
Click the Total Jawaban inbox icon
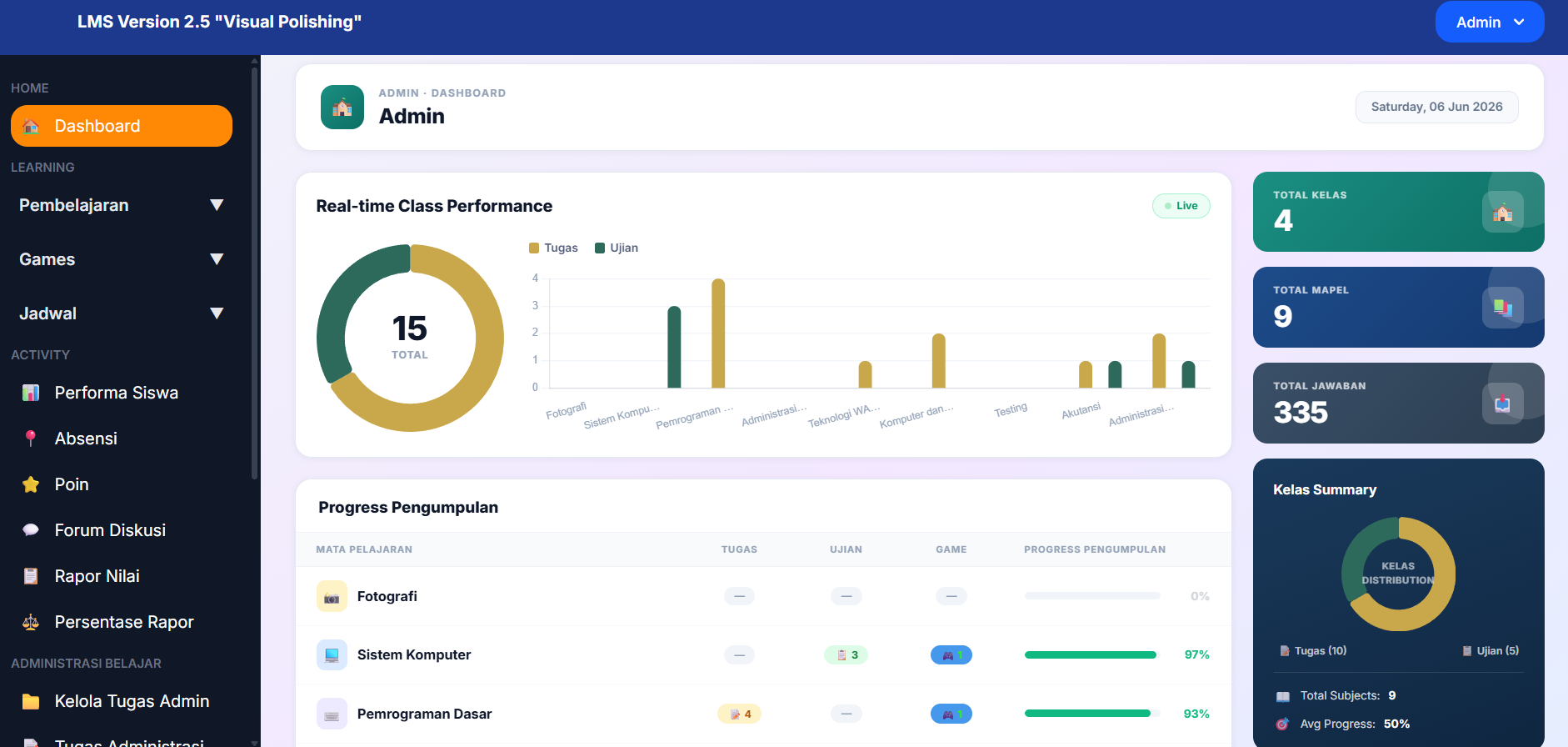click(x=1503, y=404)
